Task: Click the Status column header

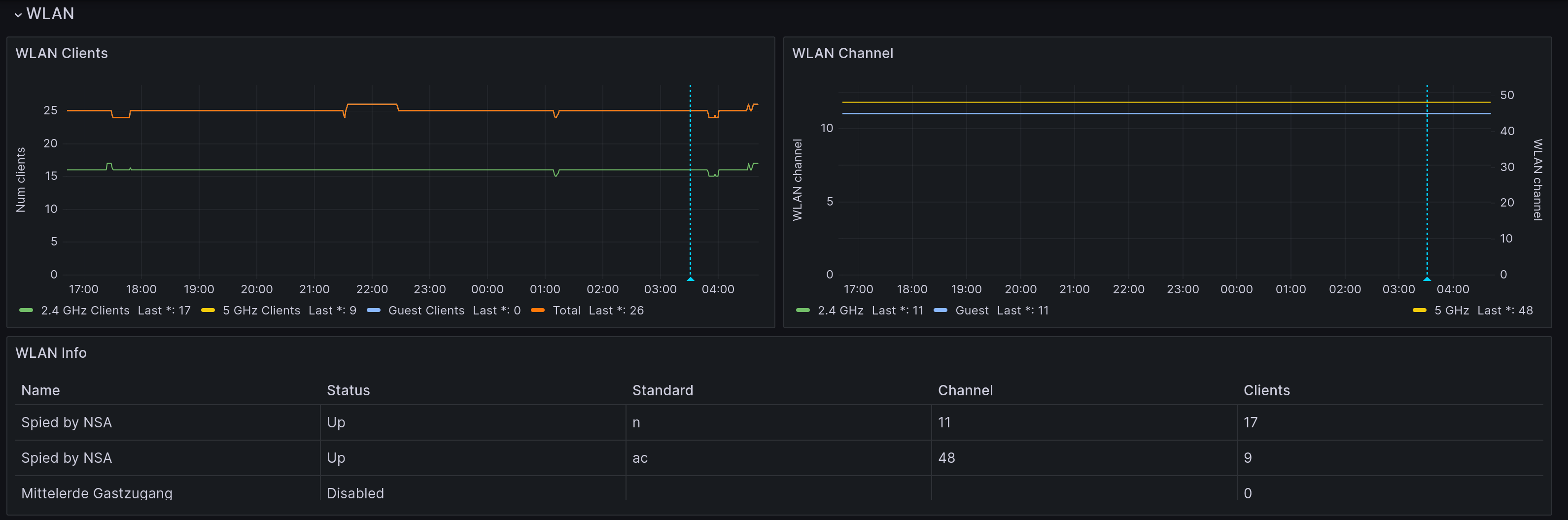Action: pos(348,390)
